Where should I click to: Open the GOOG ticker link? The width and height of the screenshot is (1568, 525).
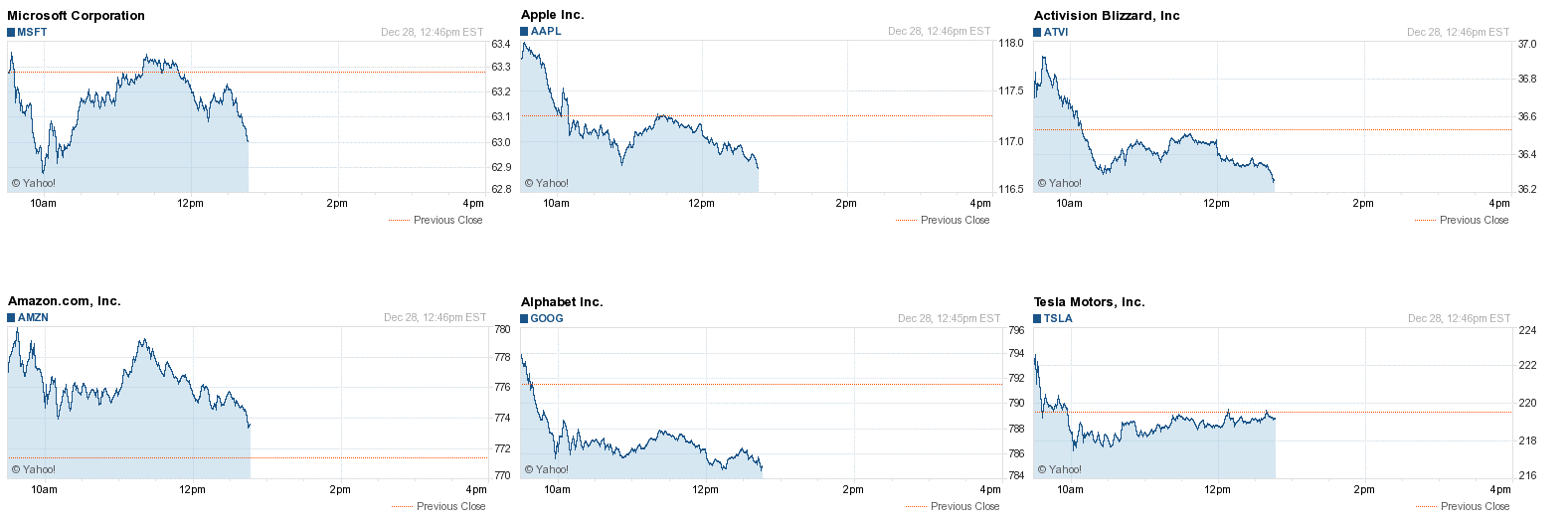(547, 318)
